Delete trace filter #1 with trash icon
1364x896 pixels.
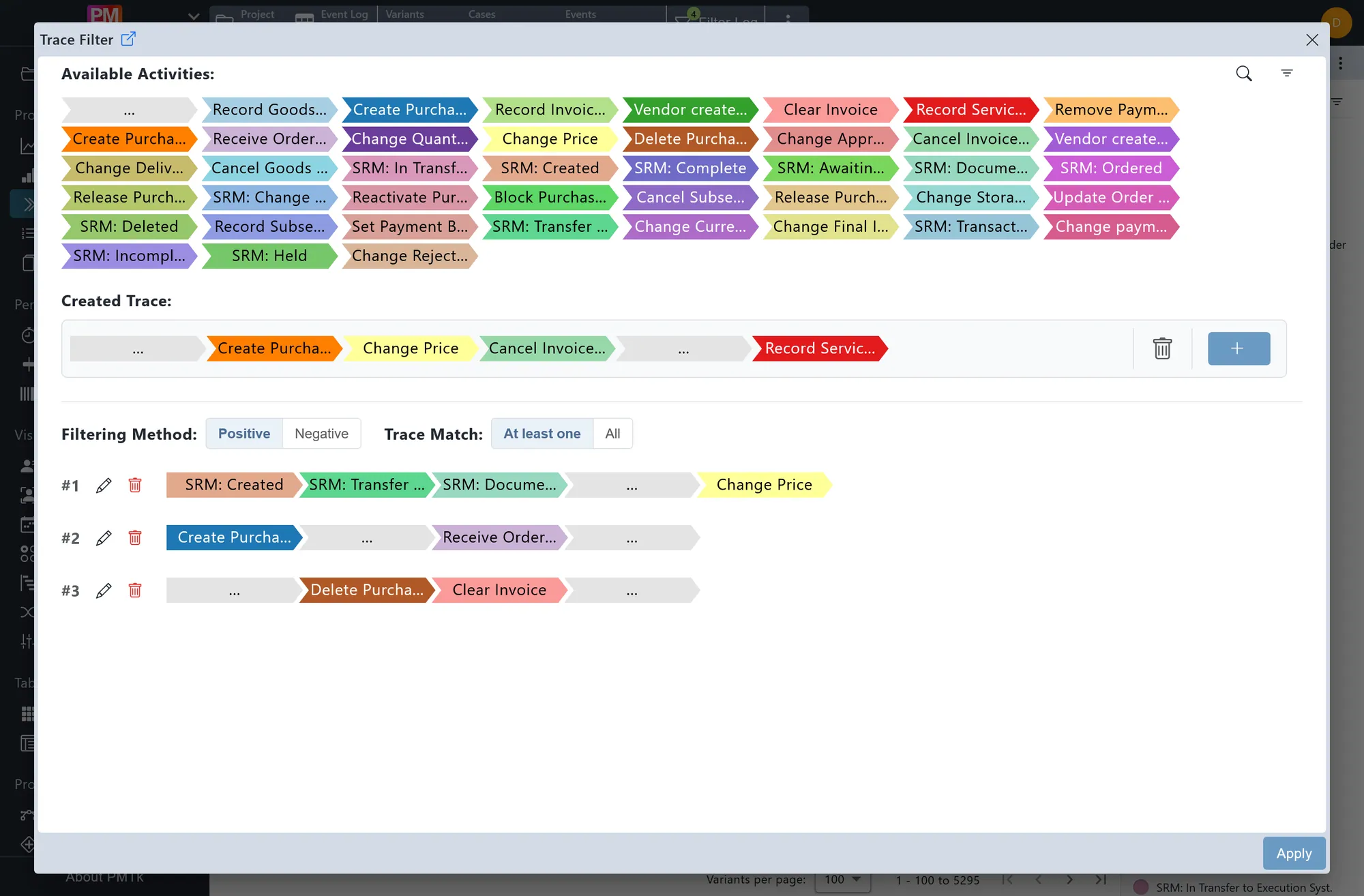pos(135,485)
